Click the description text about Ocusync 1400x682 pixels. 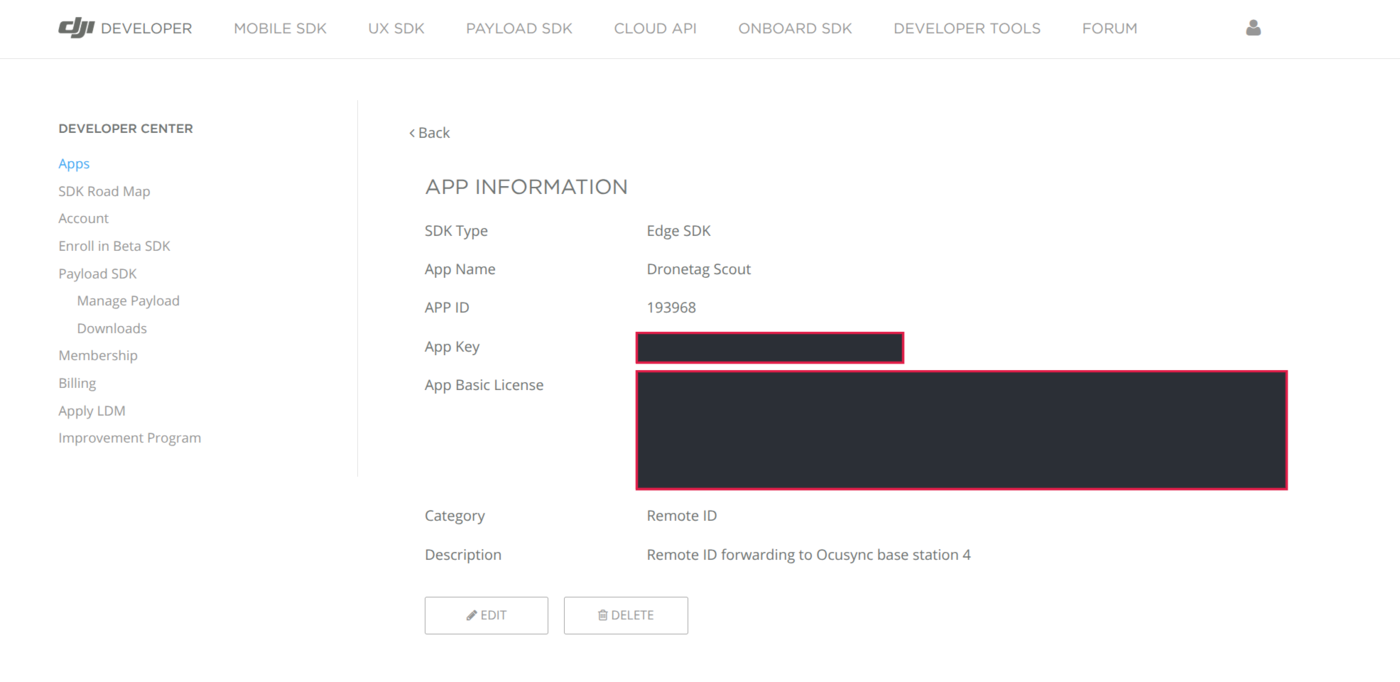pyautogui.click(x=809, y=554)
